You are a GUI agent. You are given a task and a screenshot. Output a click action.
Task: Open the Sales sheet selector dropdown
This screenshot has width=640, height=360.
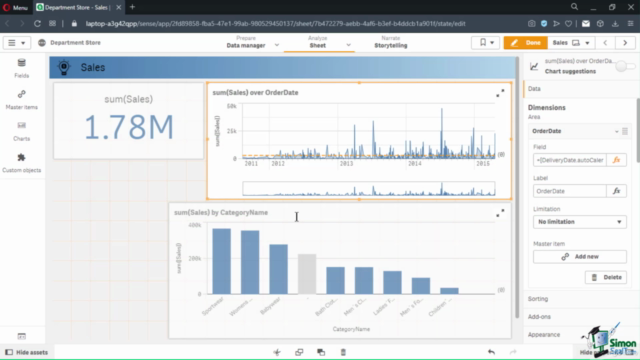(x=571, y=42)
